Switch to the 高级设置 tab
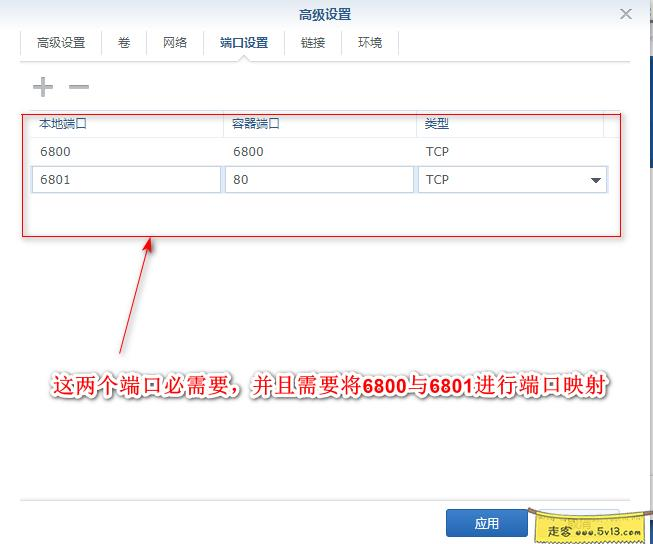The height and width of the screenshot is (544, 653). point(61,42)
